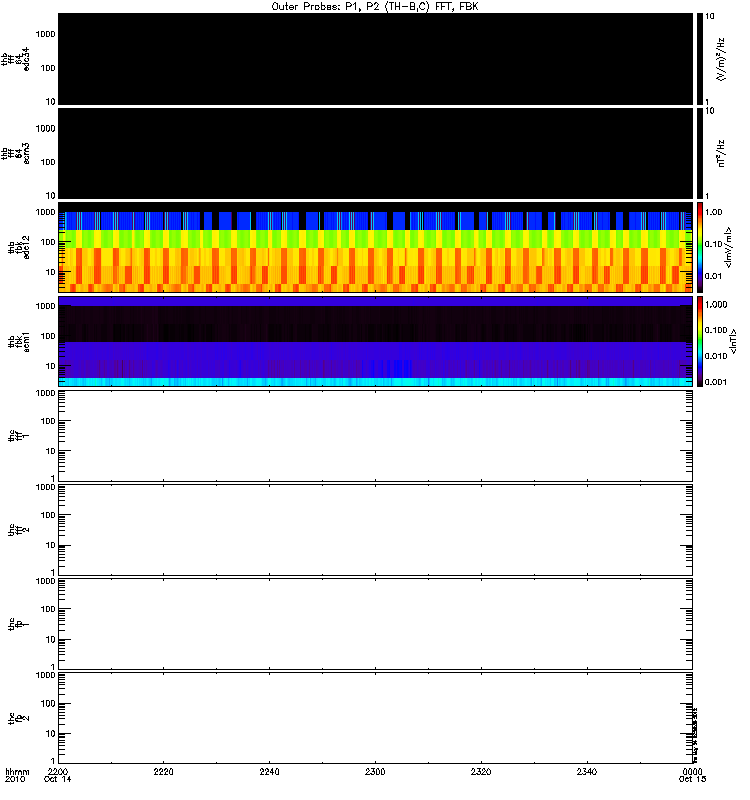The width and height of the screenshot is (750, 800).
Task: Click the 'thc fff 1' y-axis title
Action: pyautogui.click(x=19, y=436)
